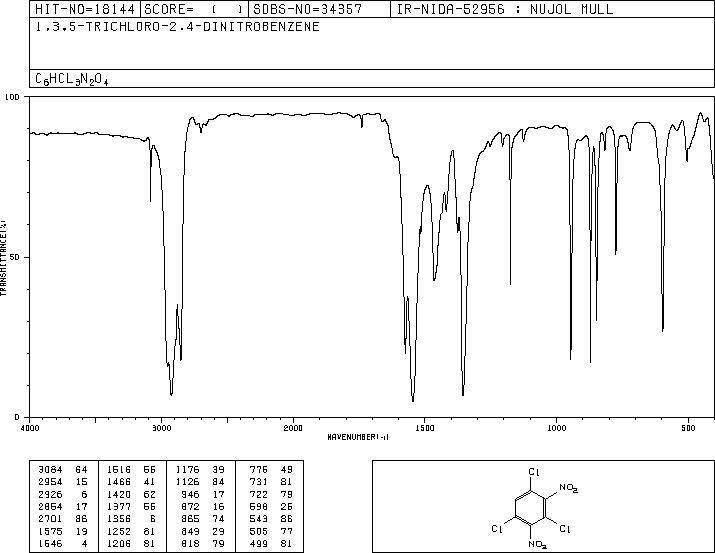Select peak value 1176 in the table
This screenshot has height=553, width=715.
(187, 470)
